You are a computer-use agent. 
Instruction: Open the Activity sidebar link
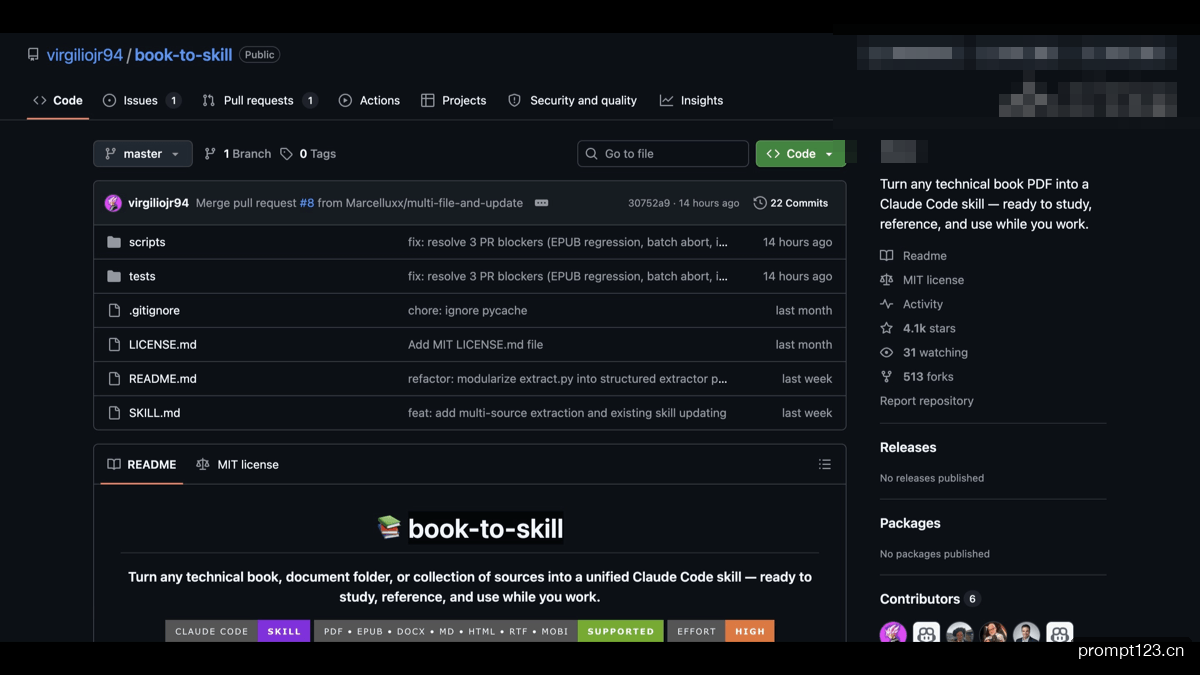pyautogui.click(x=911, y=304)
